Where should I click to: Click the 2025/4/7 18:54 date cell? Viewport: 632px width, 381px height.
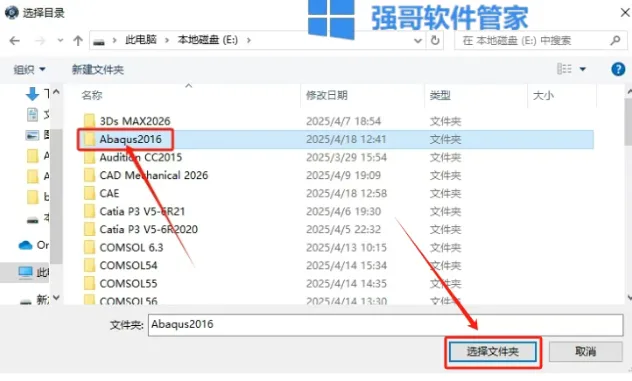click(x=343, y=121)
